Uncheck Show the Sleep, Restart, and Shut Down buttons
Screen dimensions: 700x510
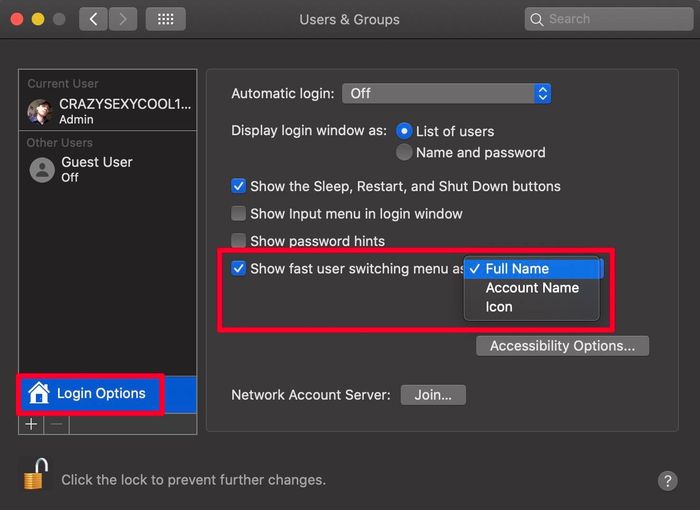pyautogui.click(x=238, y=186)
